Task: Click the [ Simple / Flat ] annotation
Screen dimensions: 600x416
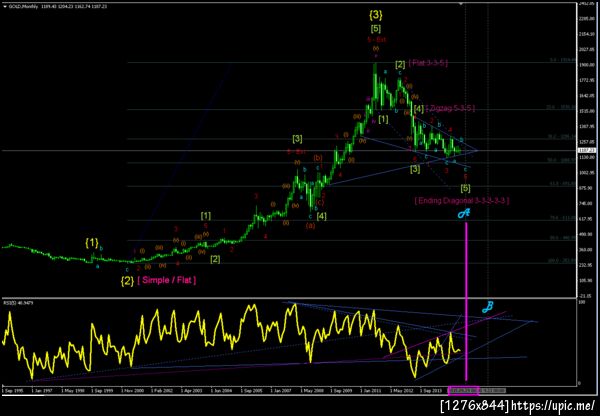Action: (166, 280)
